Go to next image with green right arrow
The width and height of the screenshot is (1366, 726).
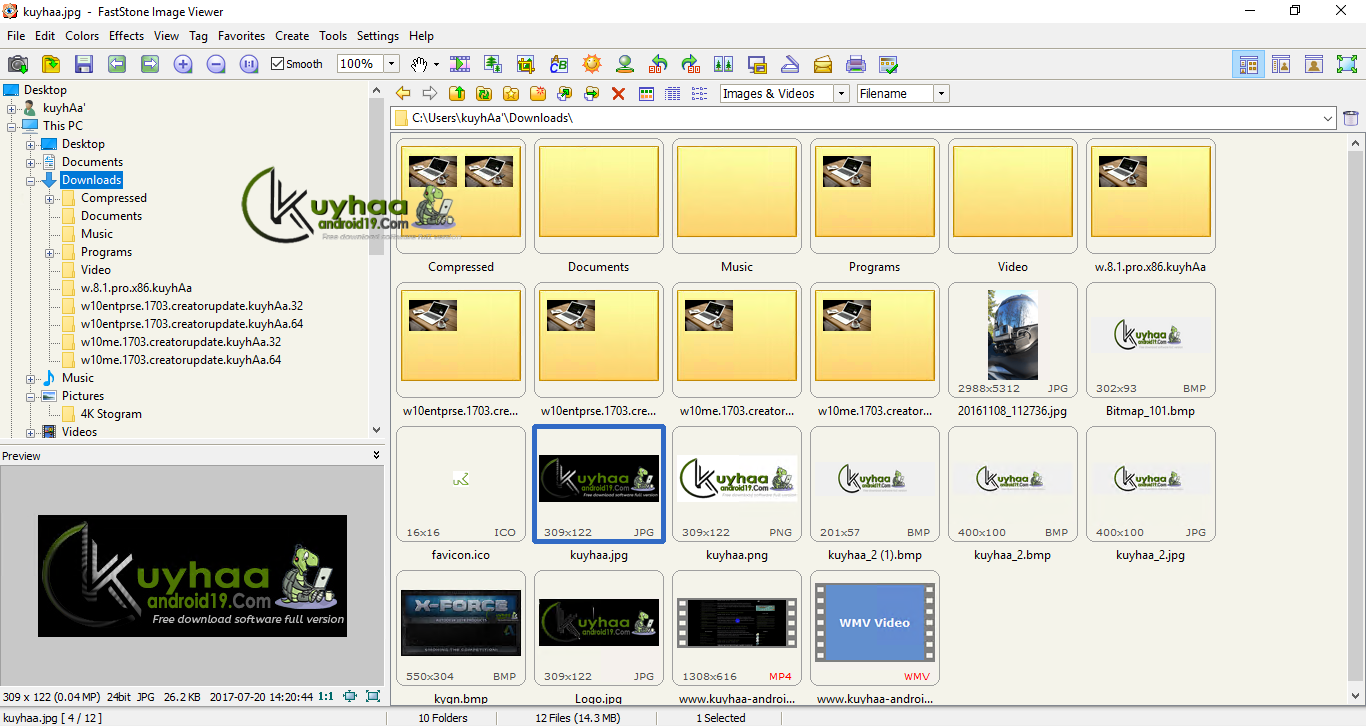point(150,64)
